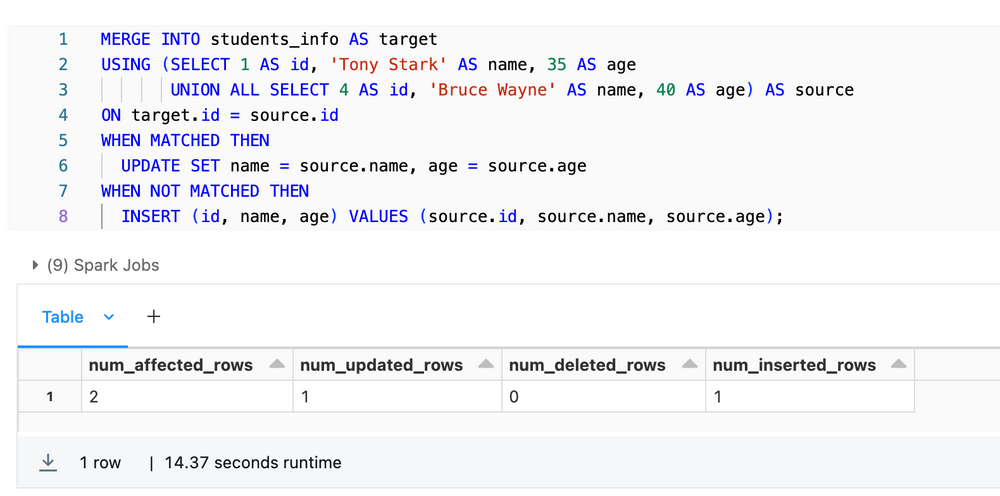Select the num_affected_rows column header

(x=171, y=365)
